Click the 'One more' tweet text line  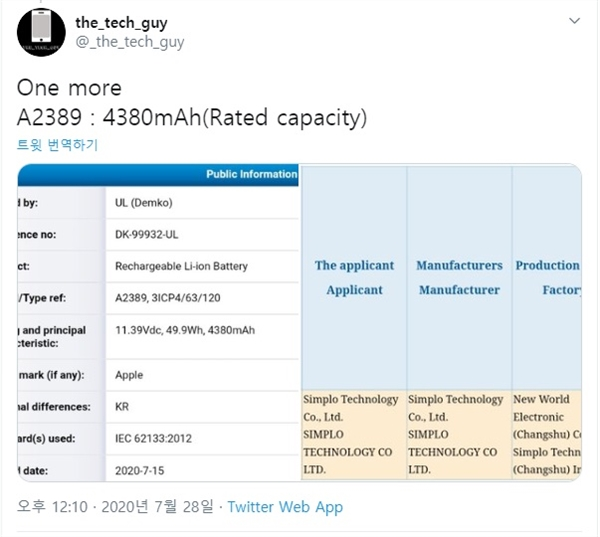69,87
